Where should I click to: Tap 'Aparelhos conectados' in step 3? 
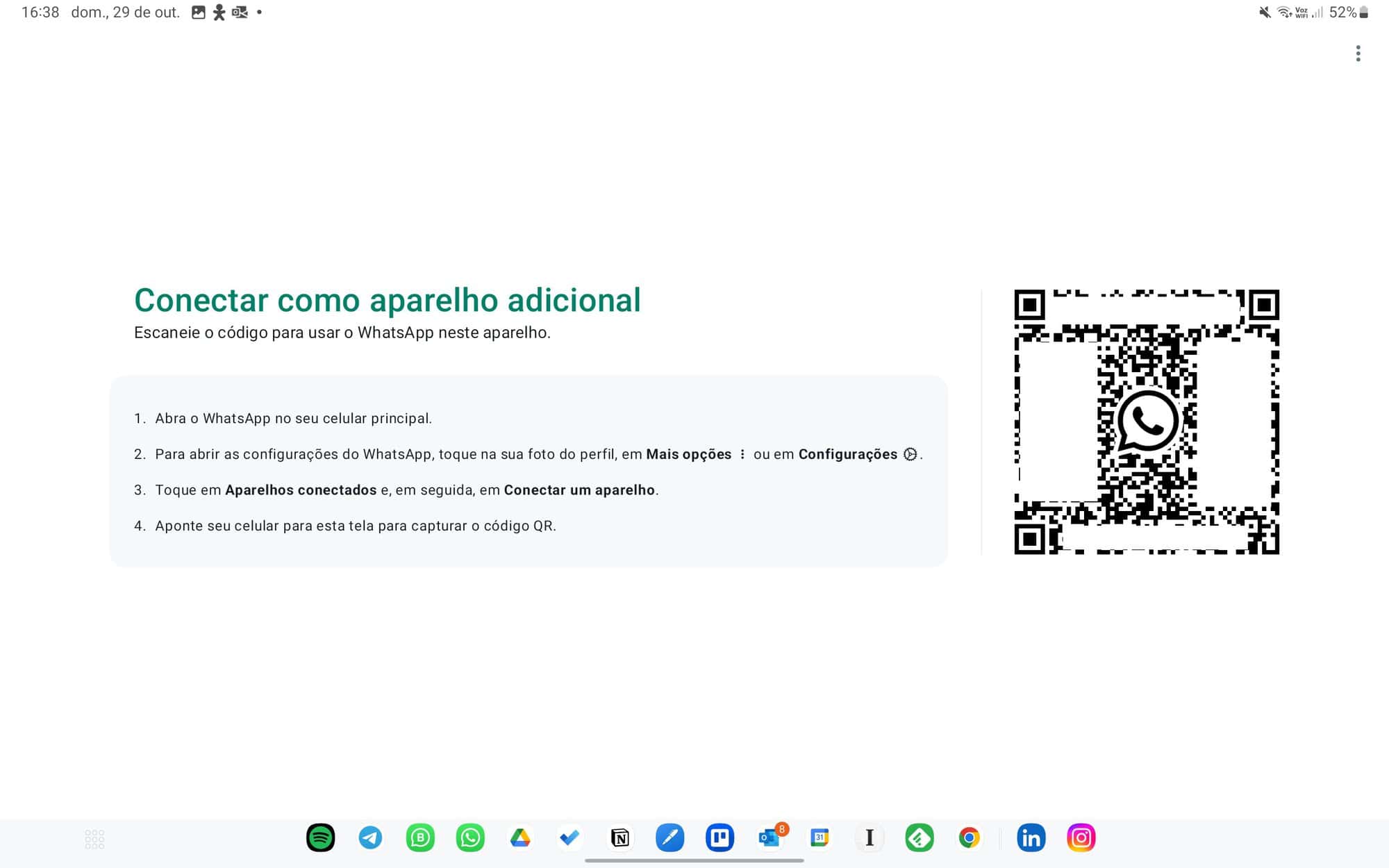pyautogui.click(x=301, y=490)
